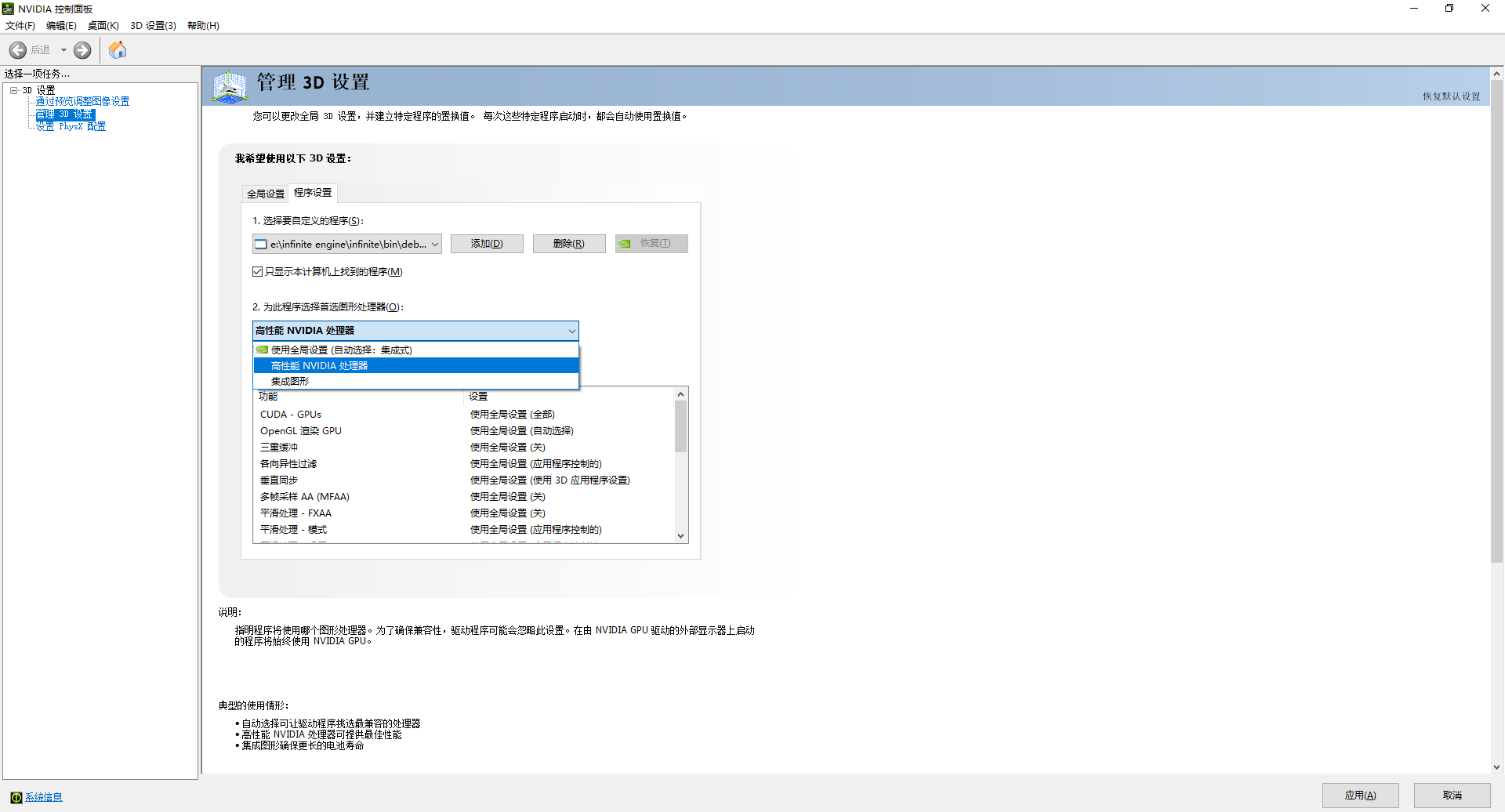The height and width of the screenshot is (812, 1505).
Task: Switch to the 全局设置 tab
Action: [266, 194]
